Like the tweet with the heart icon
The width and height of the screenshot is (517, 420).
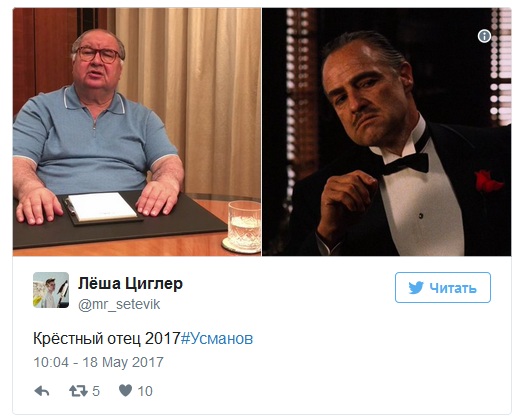click(x=126, y=390)
